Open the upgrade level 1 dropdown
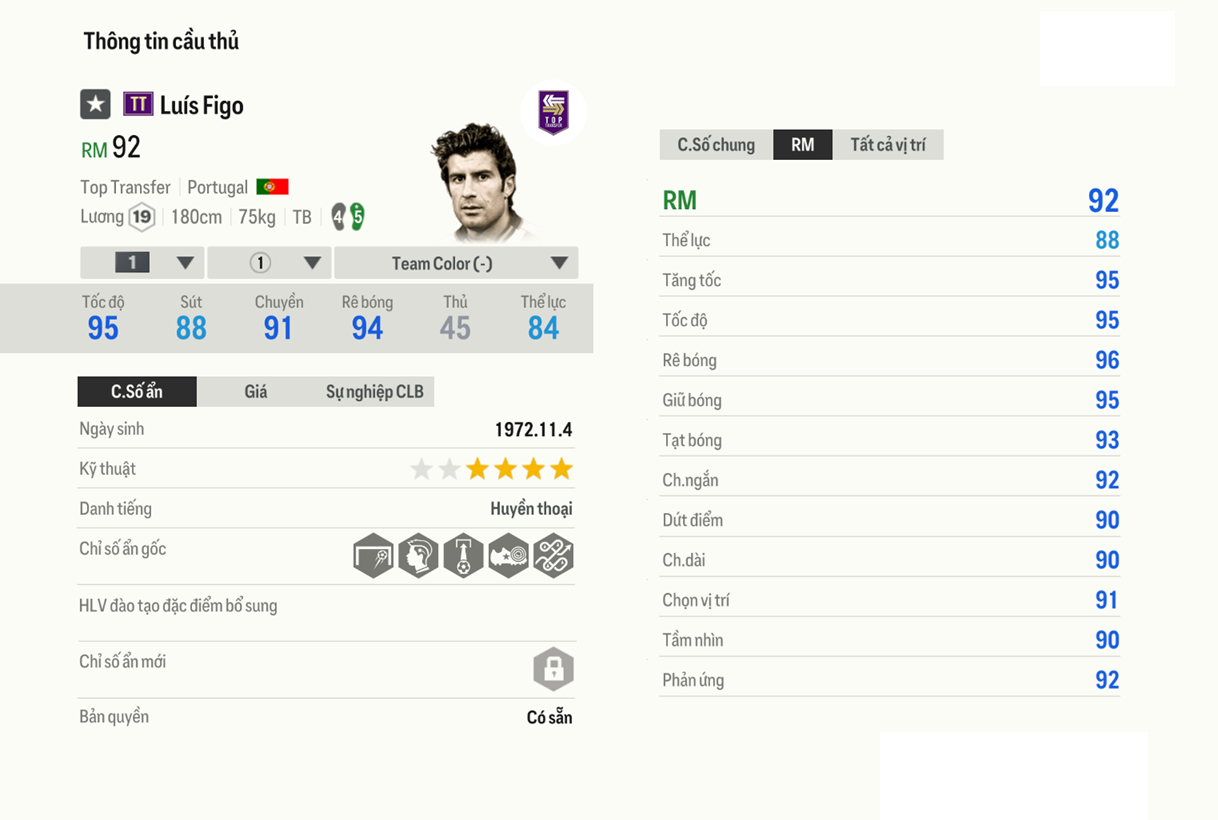1218x820 pixels. pyautogui.click(x=143, y=263)
